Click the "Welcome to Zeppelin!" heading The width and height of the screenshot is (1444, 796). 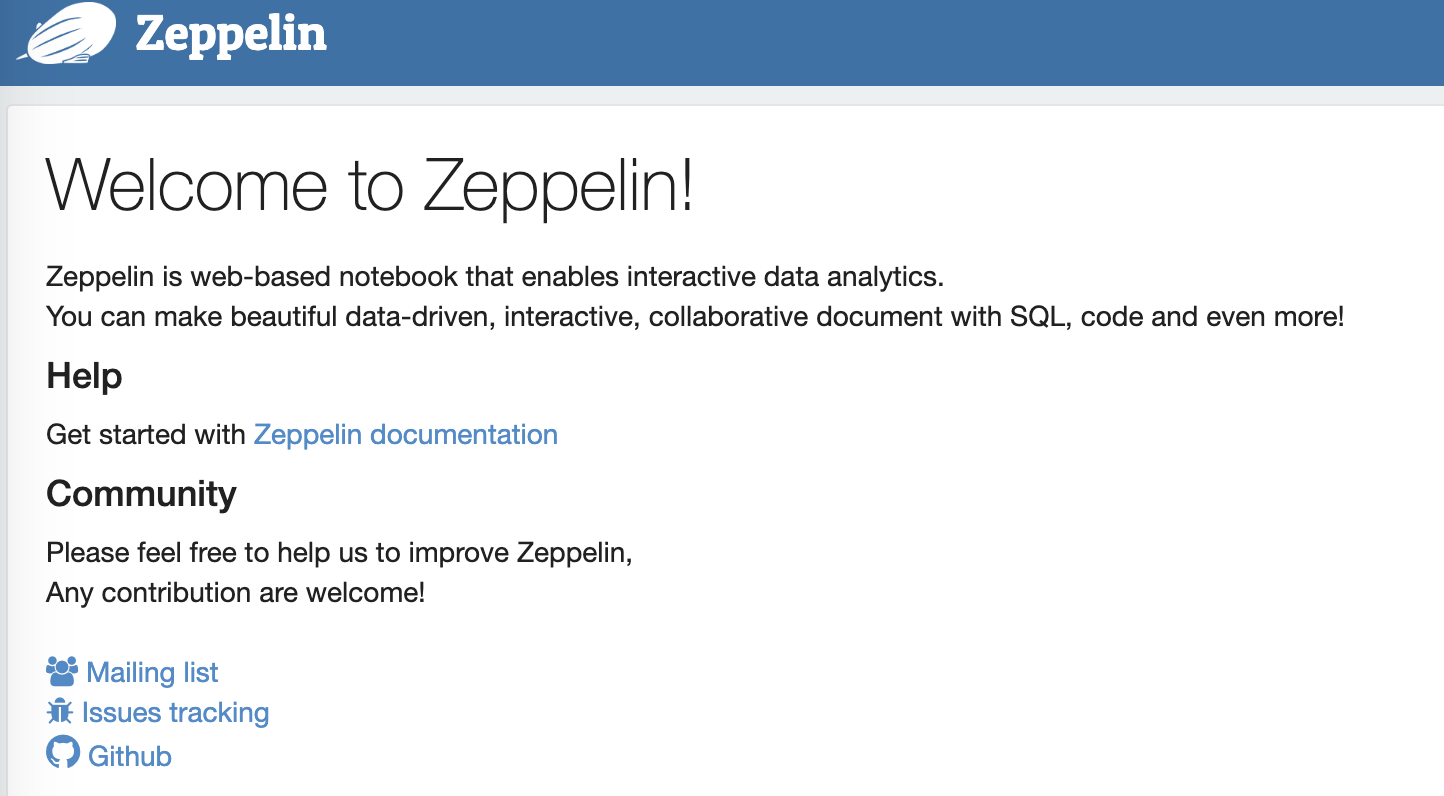pos(369,186)
